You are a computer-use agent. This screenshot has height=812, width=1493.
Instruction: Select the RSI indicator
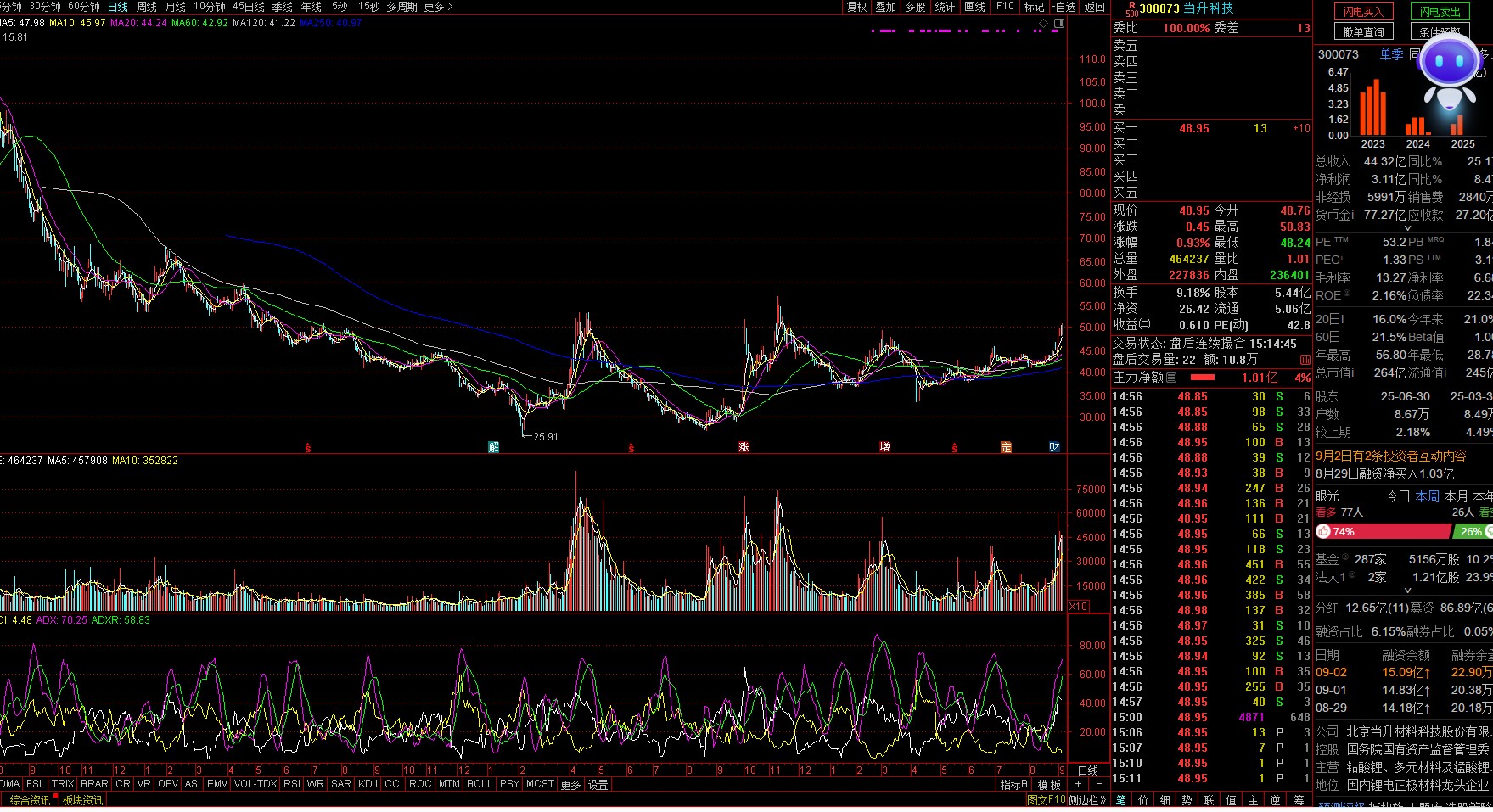291,784
